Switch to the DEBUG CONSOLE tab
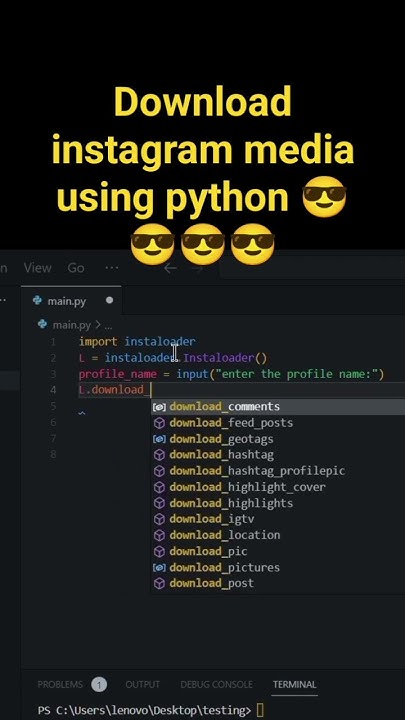The image size is (405, 720). [x=216, y=684]
